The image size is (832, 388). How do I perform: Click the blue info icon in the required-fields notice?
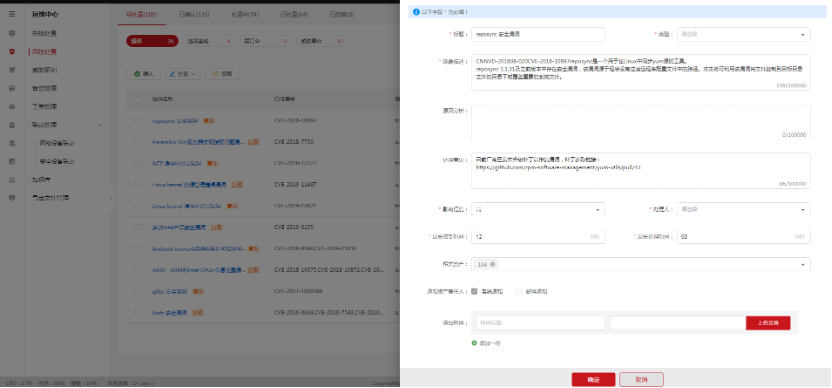(417, 12)
